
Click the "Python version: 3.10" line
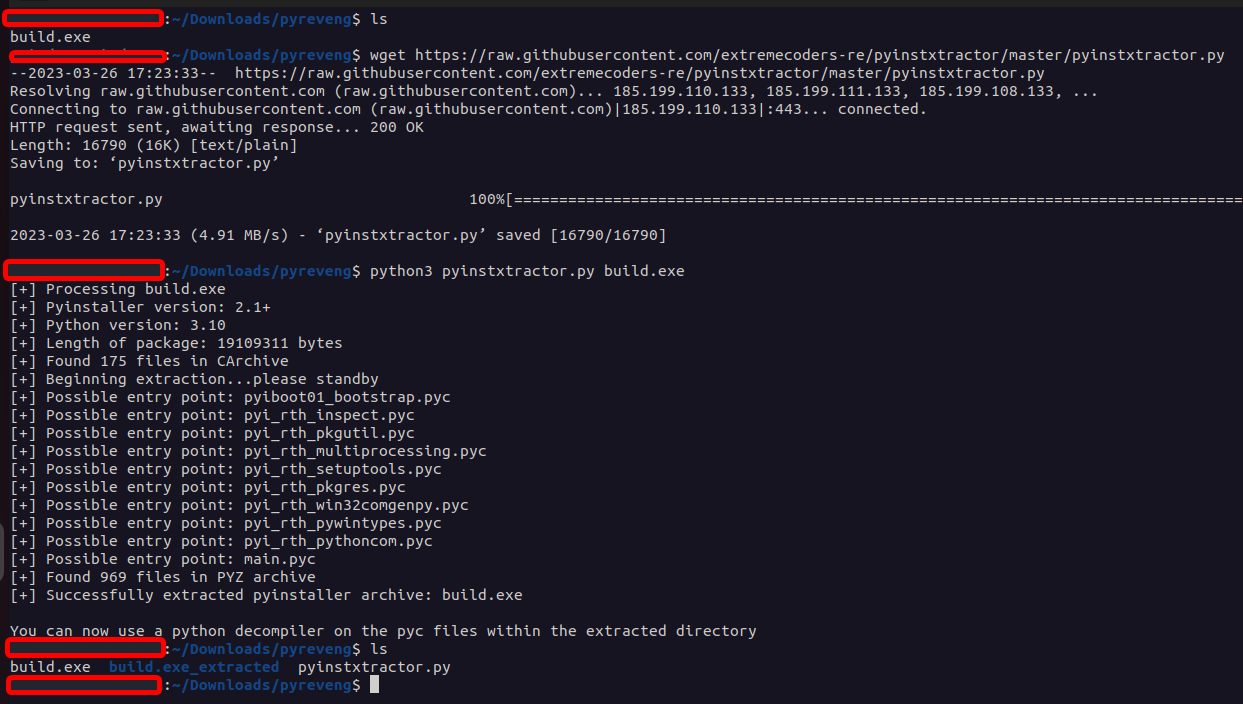(x=118, y=325)
